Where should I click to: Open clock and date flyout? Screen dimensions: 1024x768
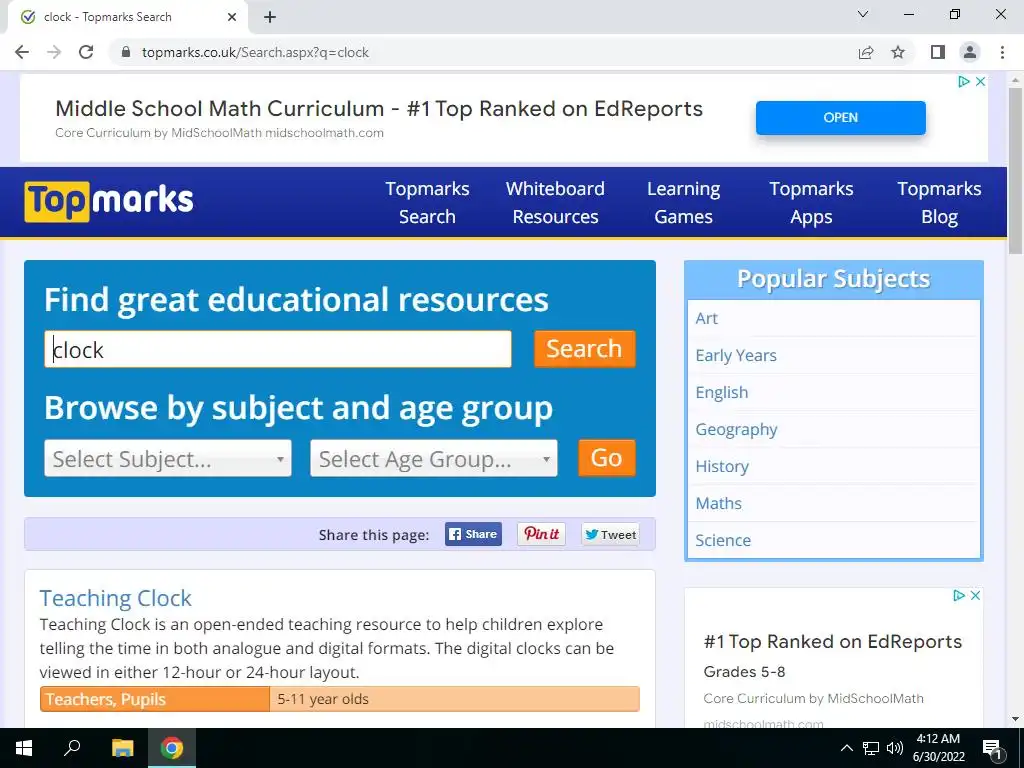pos(938,748)
